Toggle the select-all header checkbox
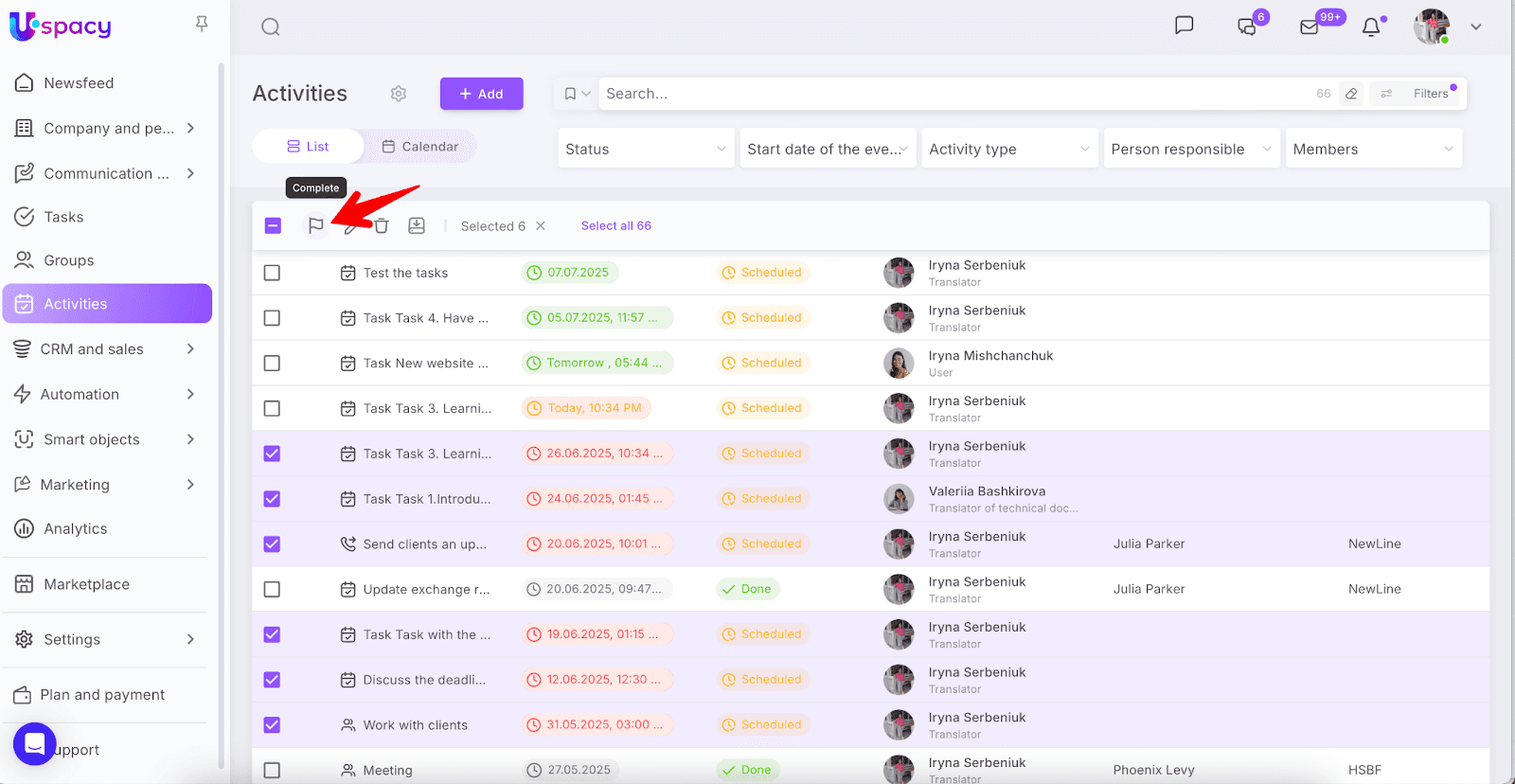The height and width of the screenshot is (784, 1515). [273, 225]
